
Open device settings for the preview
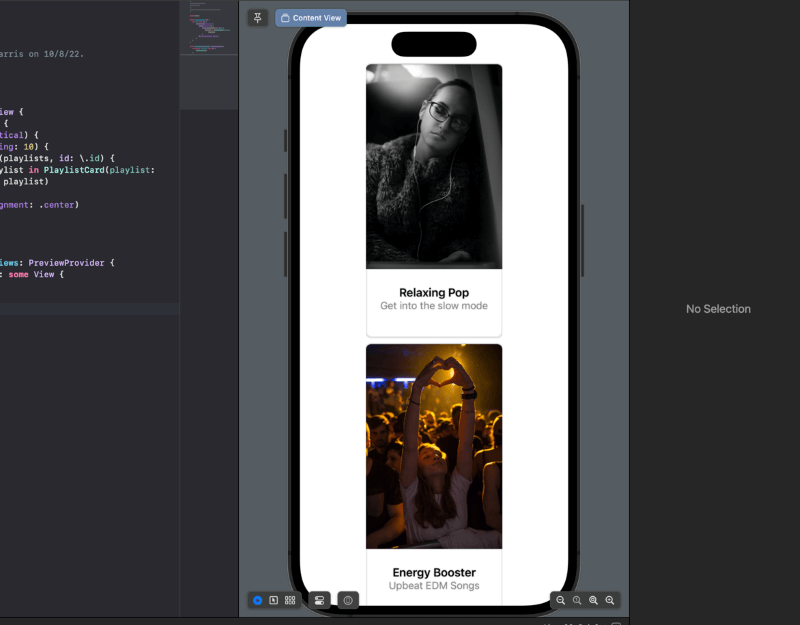coord(318,600)
